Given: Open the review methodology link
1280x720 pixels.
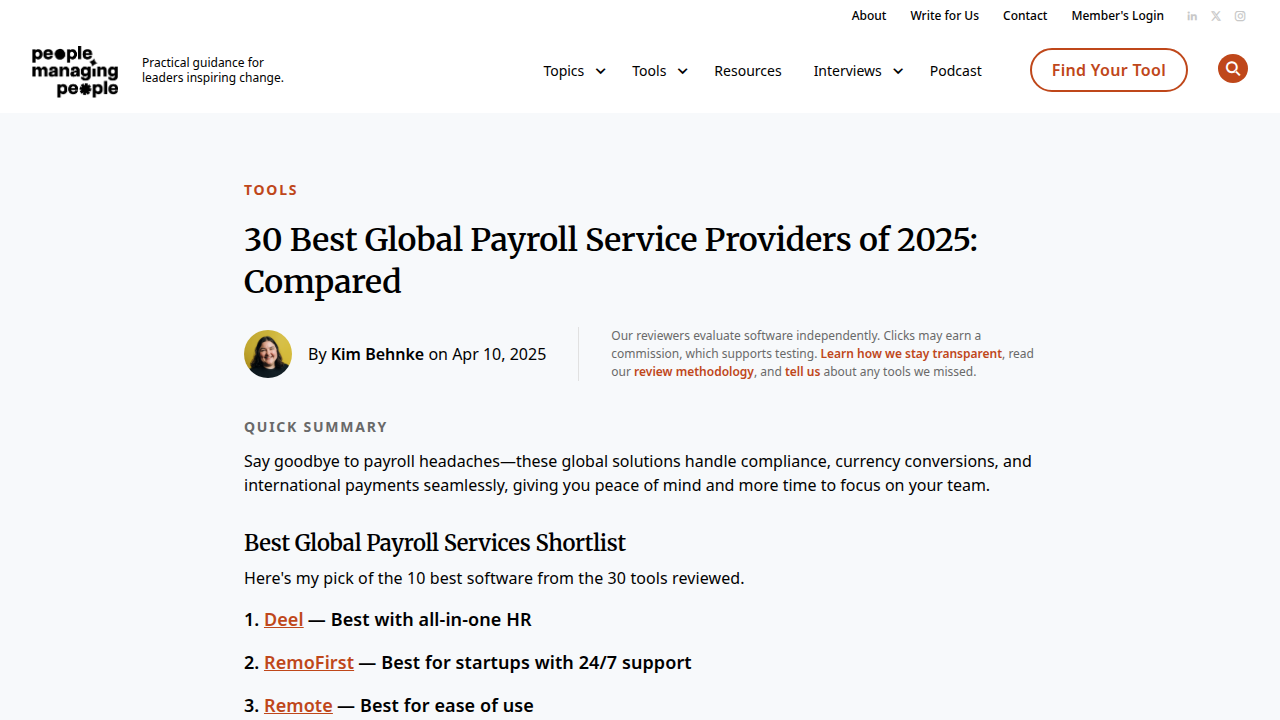Looking at the screenshot, I should 694,372.
